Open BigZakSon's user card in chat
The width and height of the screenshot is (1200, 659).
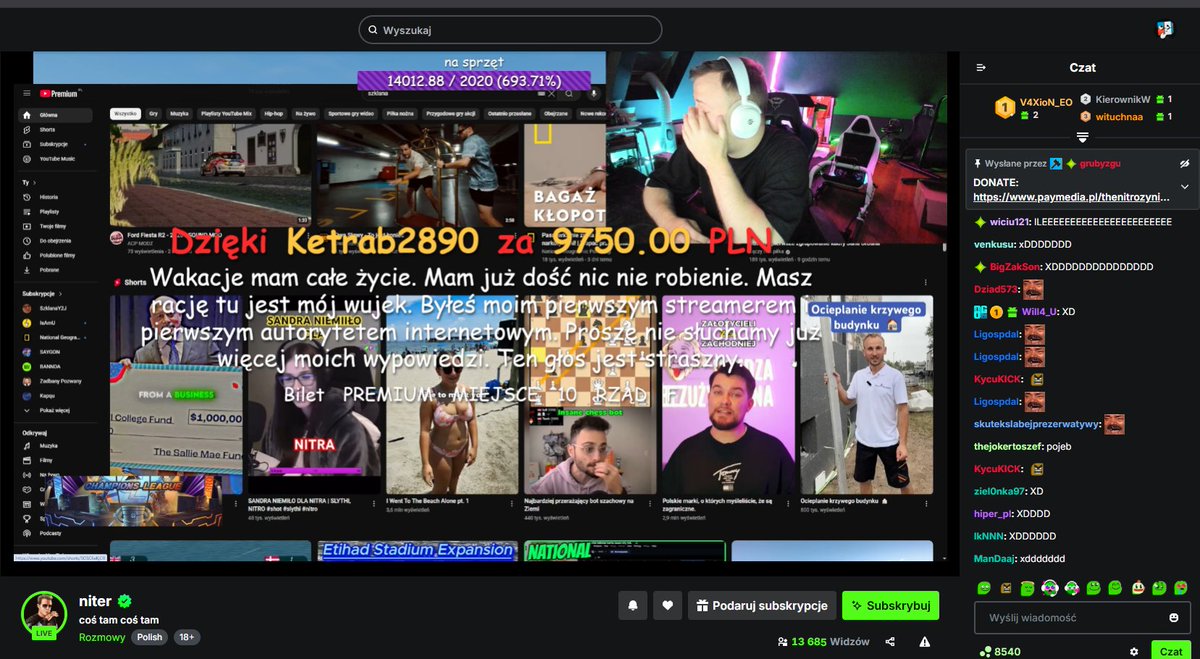pyautogui.click(x=1015, y=267)
